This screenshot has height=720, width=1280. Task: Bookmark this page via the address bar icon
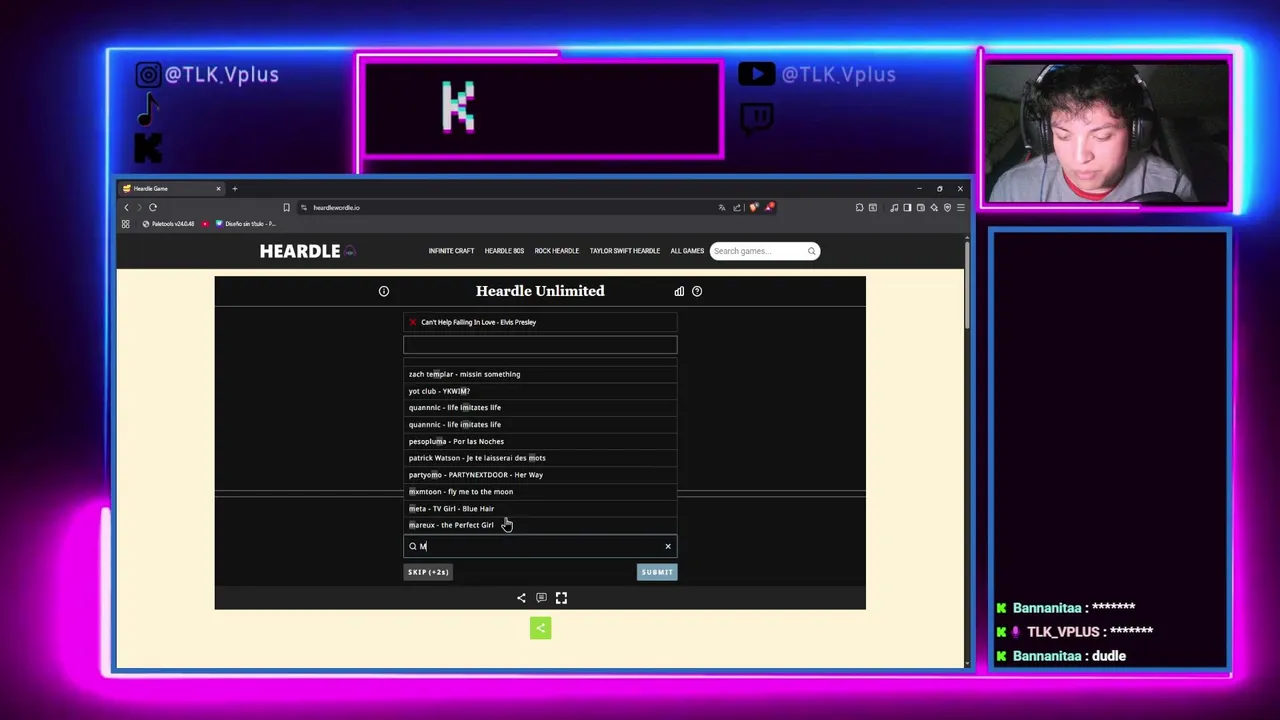tap(286, 207)
